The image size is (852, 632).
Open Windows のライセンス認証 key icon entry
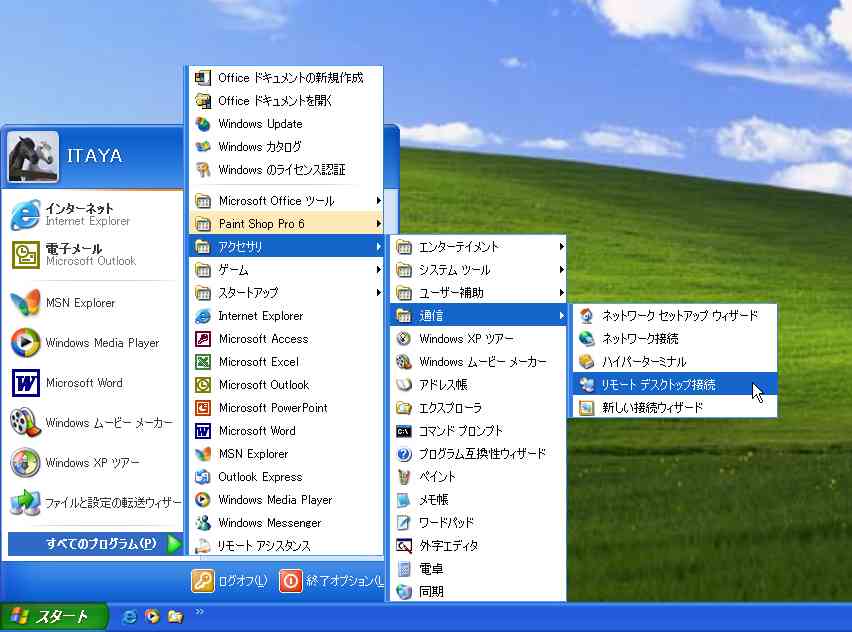pyautogui.click(x=286, y=170)
